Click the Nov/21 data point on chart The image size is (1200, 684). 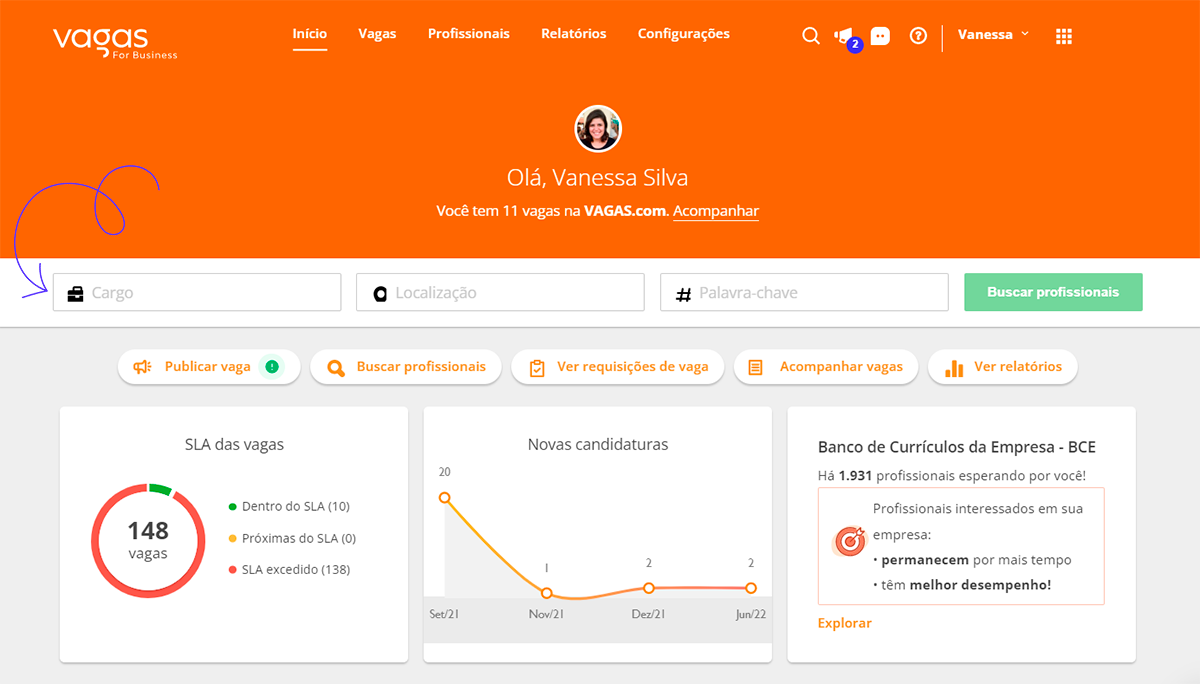pyautogui.click(x=546, y=594)
